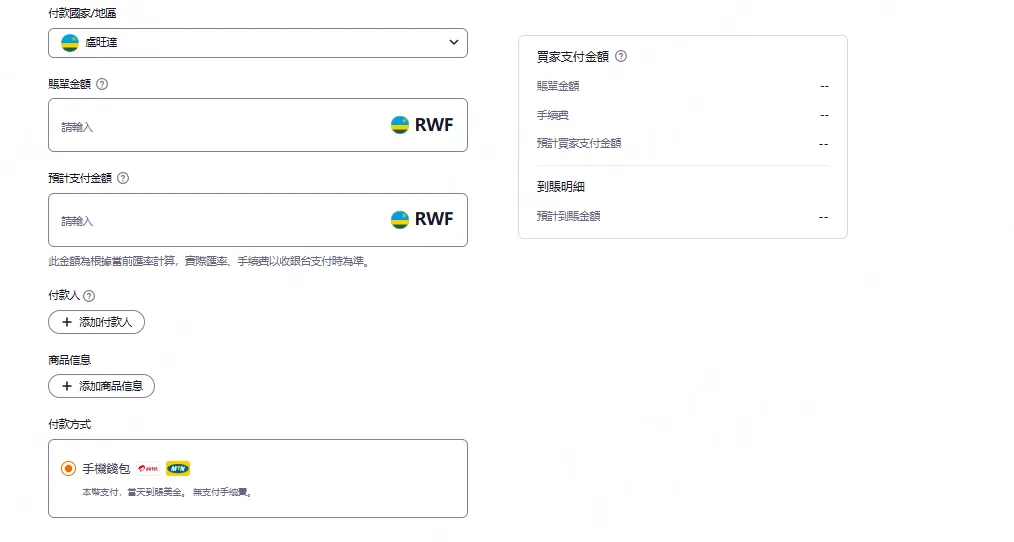
Task: Open the 付款國家/地區 dropdown showing 盧旺達
Action: coord(257,43)
